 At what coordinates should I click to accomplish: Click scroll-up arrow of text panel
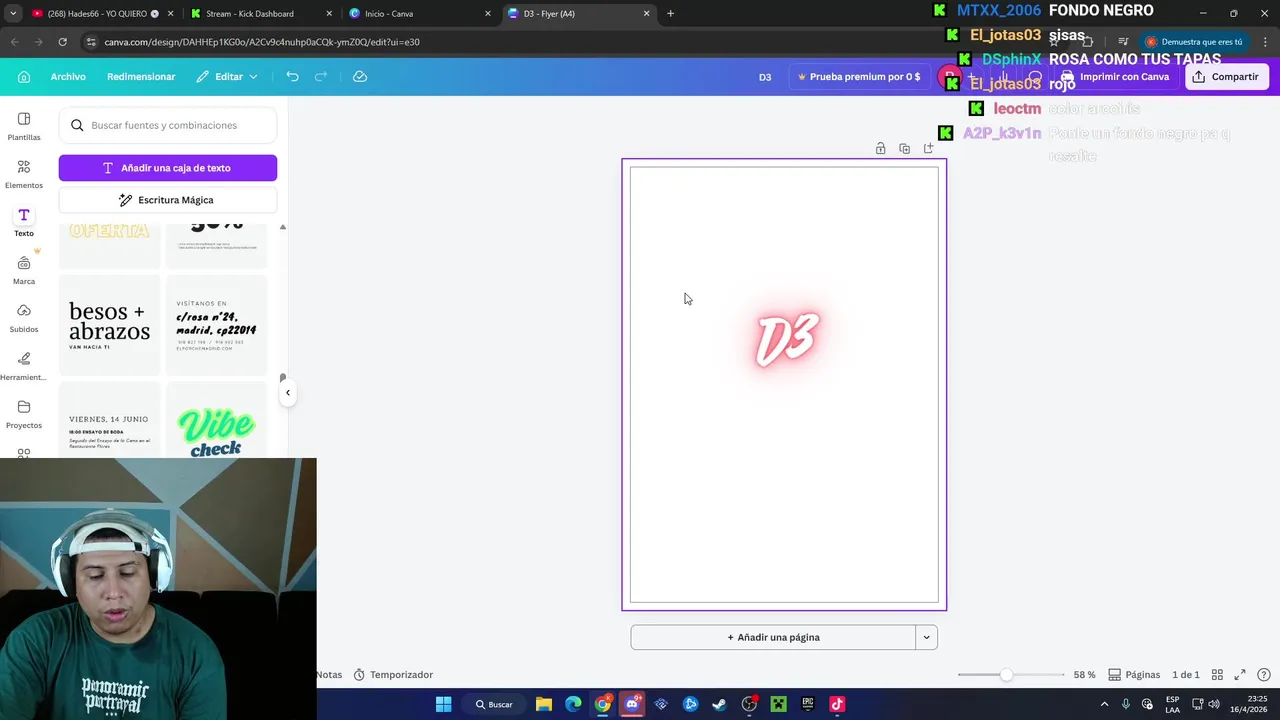[x=283, y=228]
